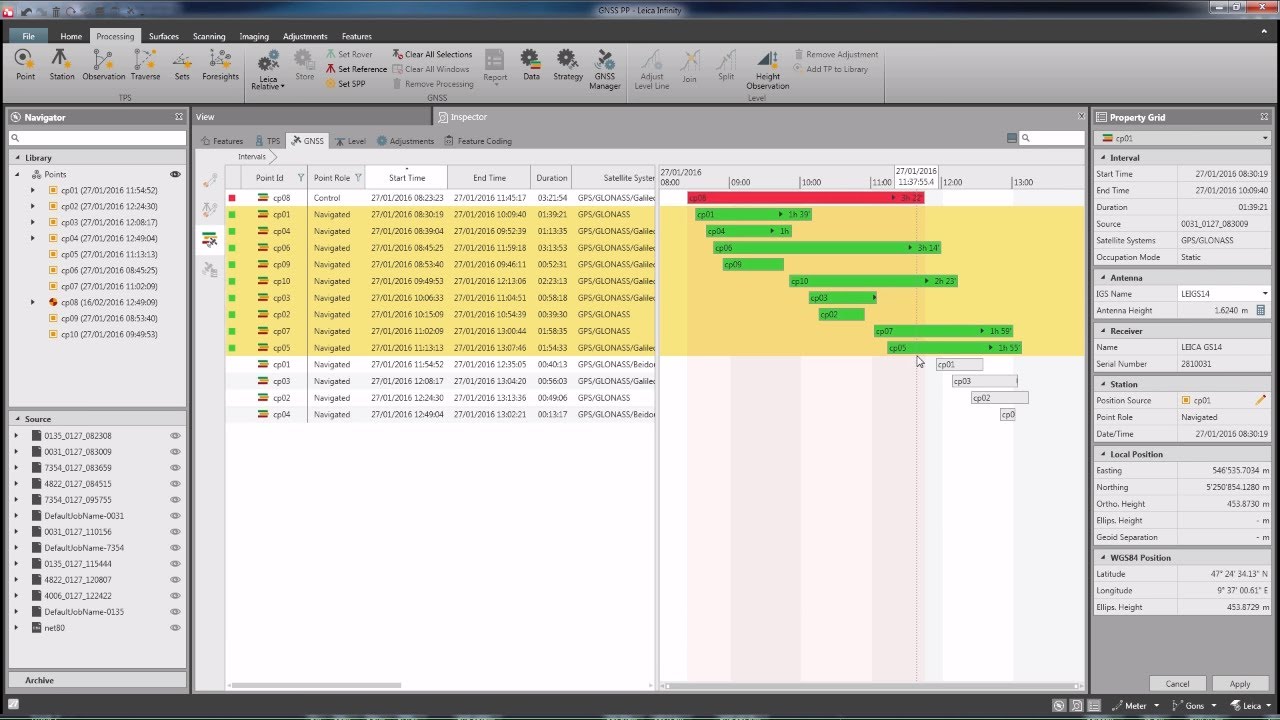The image size is (1280, 720).
Task: Sort by the Duration column header
Action: tap(551, 178)
